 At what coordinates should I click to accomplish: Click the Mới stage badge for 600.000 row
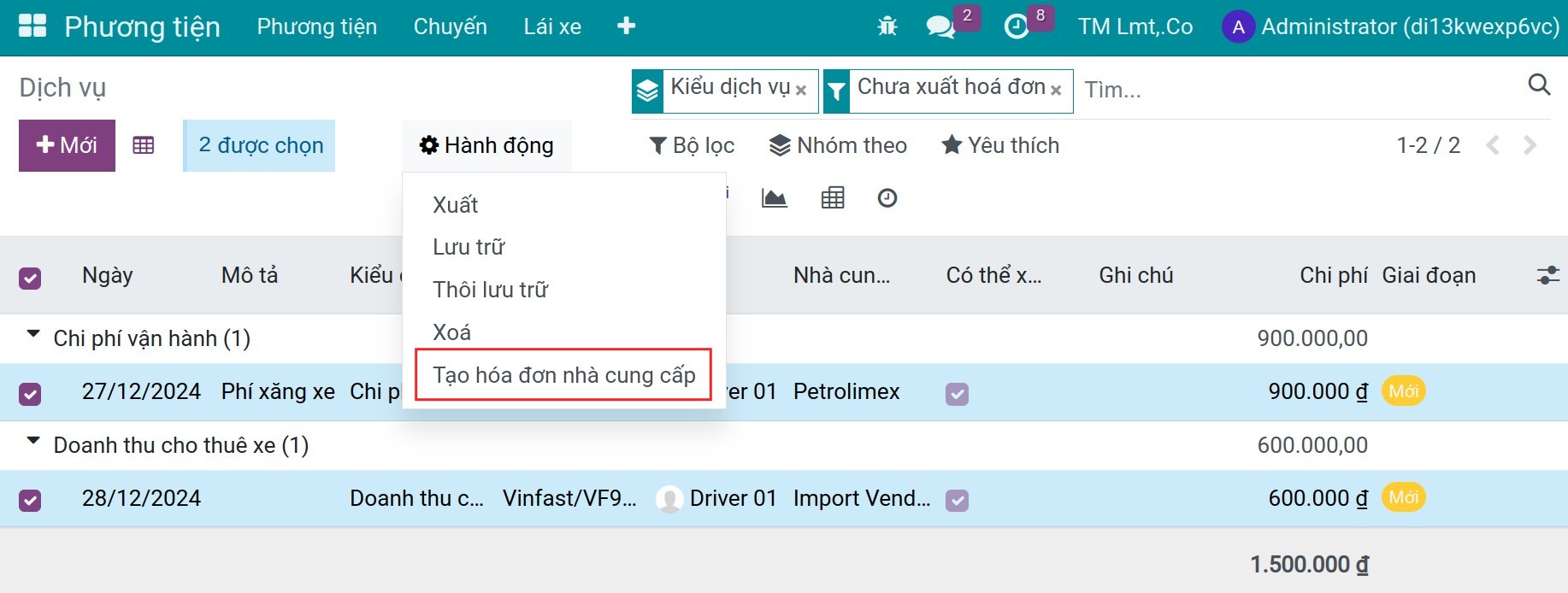[x=1403, y=497]
